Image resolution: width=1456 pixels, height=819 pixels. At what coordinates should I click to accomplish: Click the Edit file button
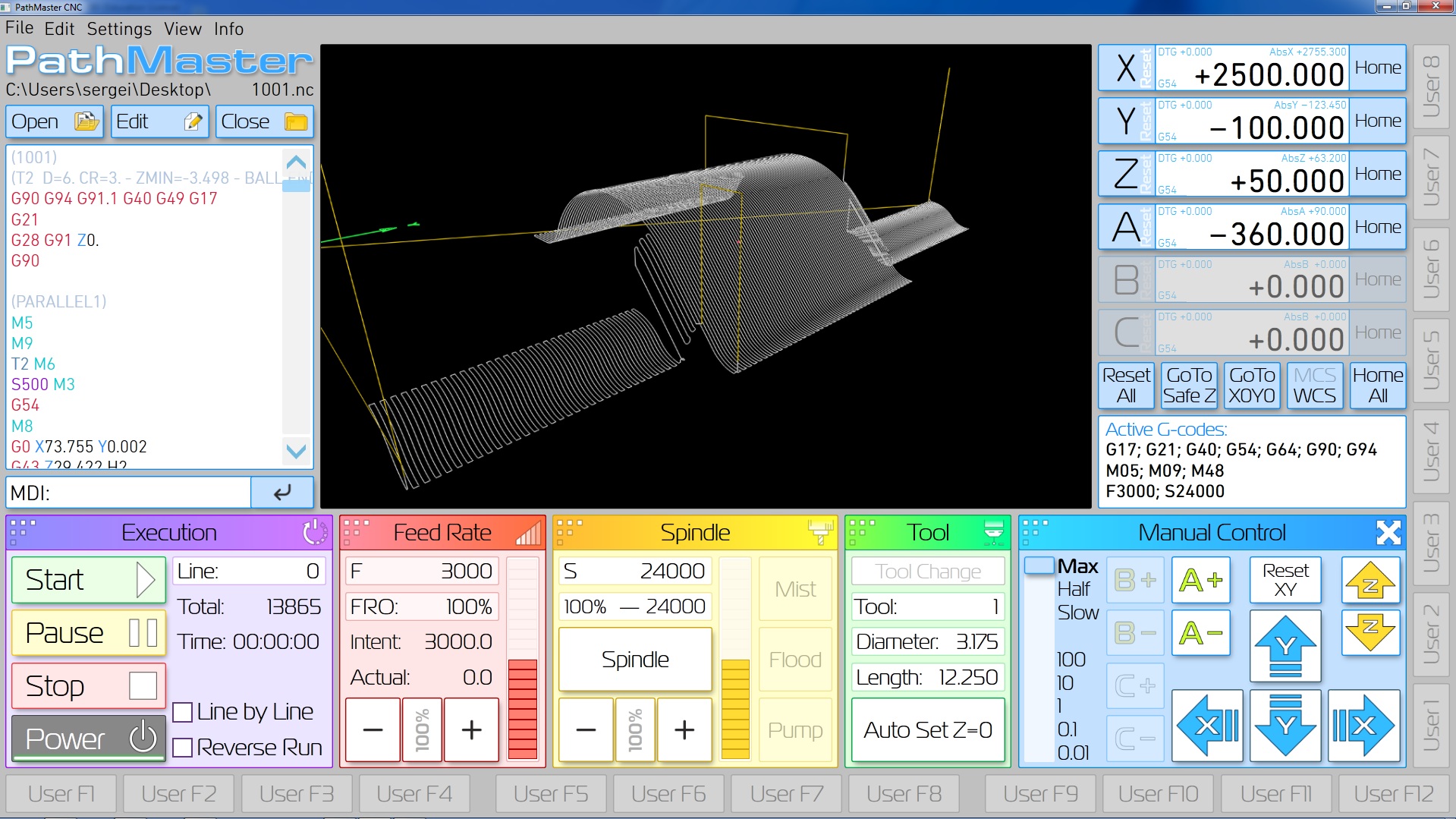point(160,121)
